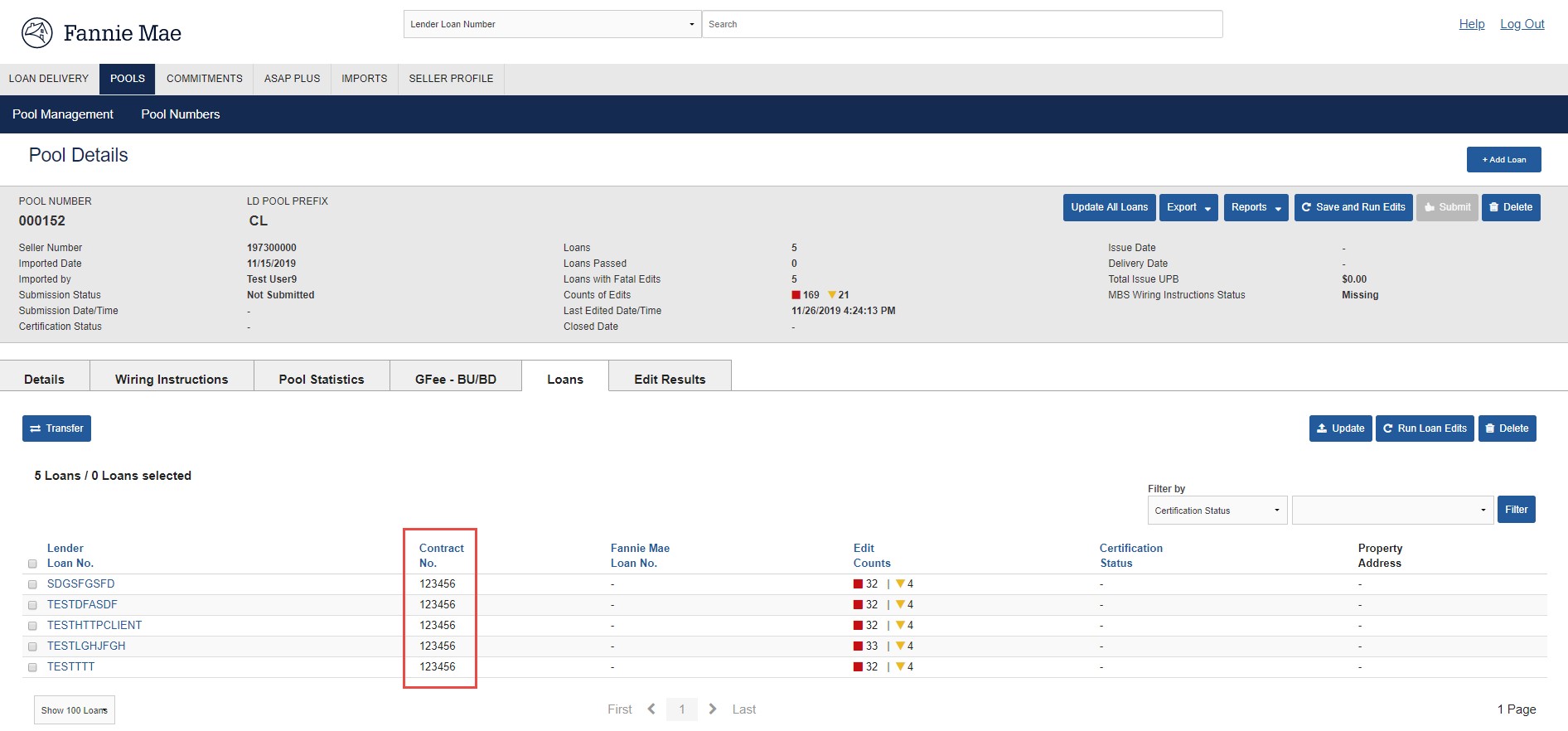Click page number 1 in pagination

(682, 709)
